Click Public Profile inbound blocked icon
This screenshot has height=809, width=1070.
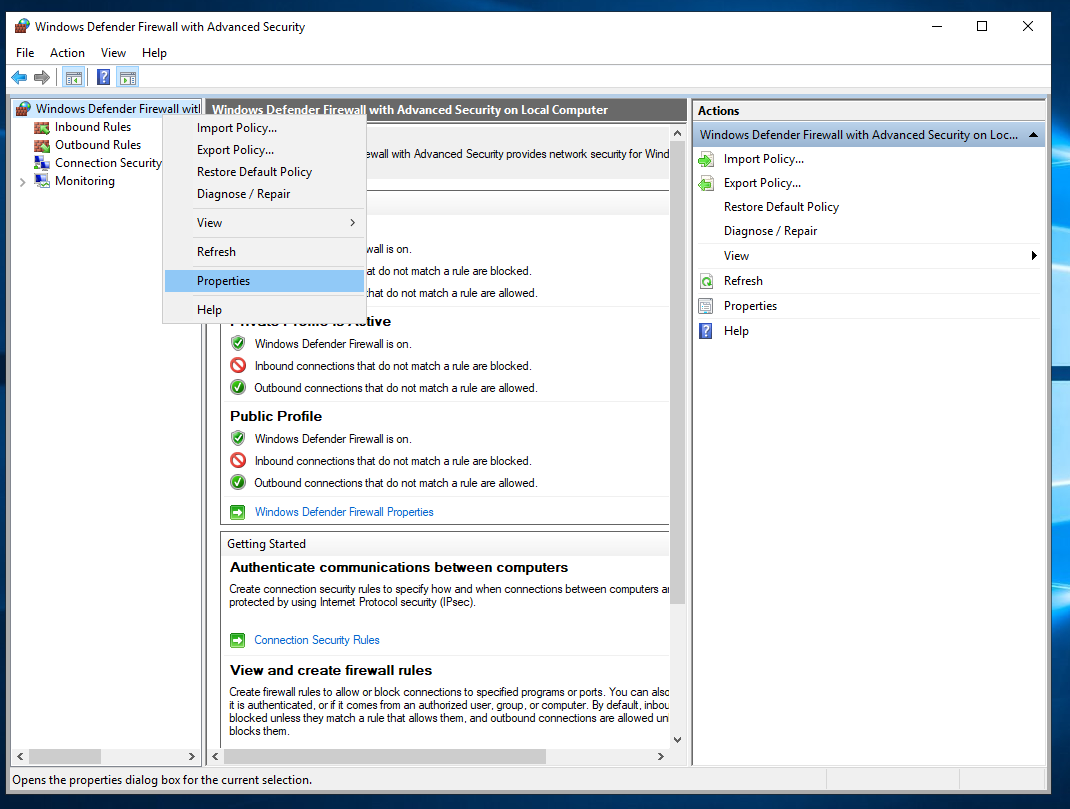tap(237, 460)
